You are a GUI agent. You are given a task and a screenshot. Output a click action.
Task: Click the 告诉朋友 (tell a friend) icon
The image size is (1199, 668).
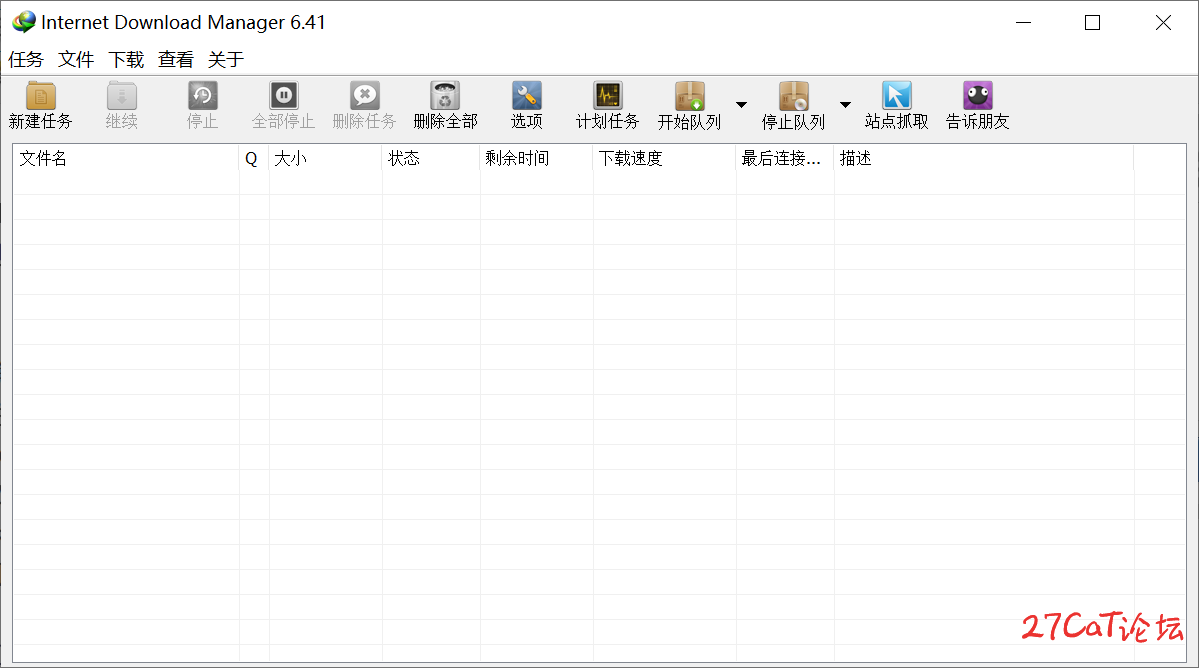click(x=978, y=96)
